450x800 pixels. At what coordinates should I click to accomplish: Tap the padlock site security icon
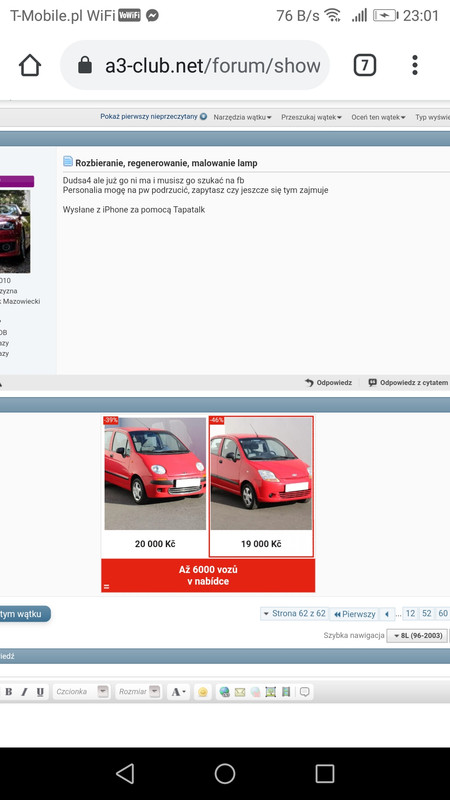click(85, 65)
